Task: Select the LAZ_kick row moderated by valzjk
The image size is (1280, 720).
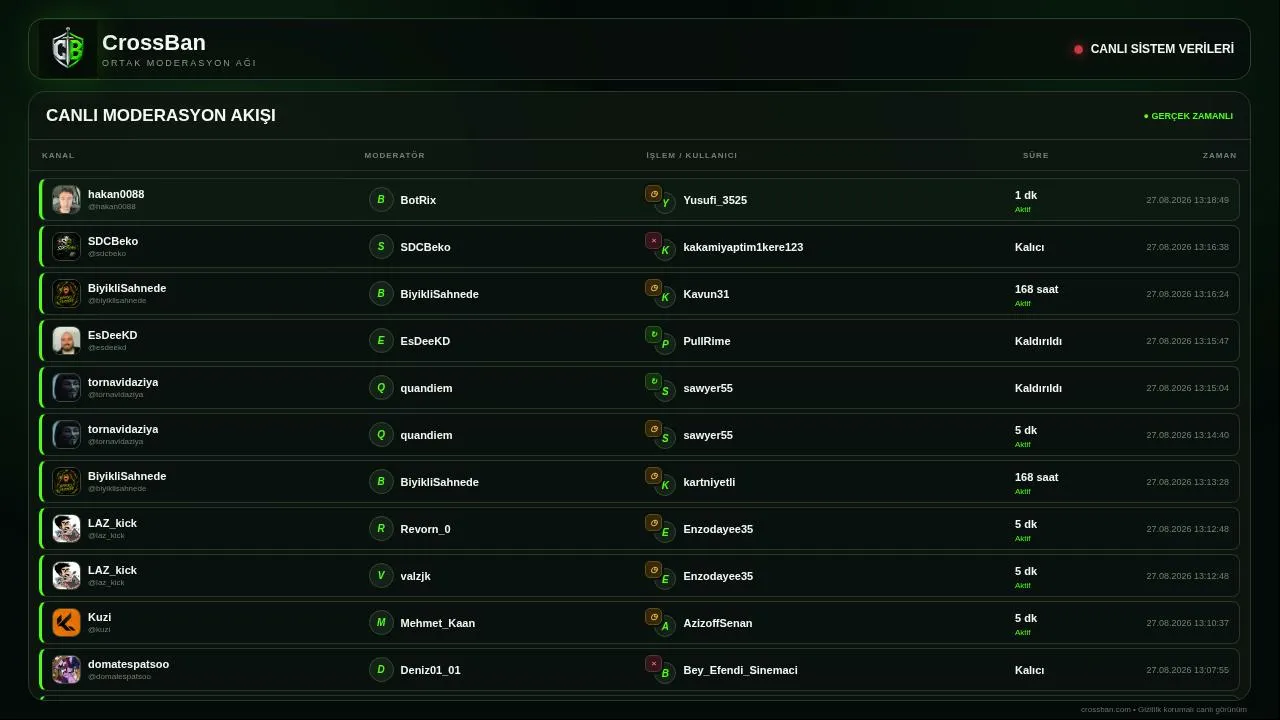Action: click(x=639, y=575)
